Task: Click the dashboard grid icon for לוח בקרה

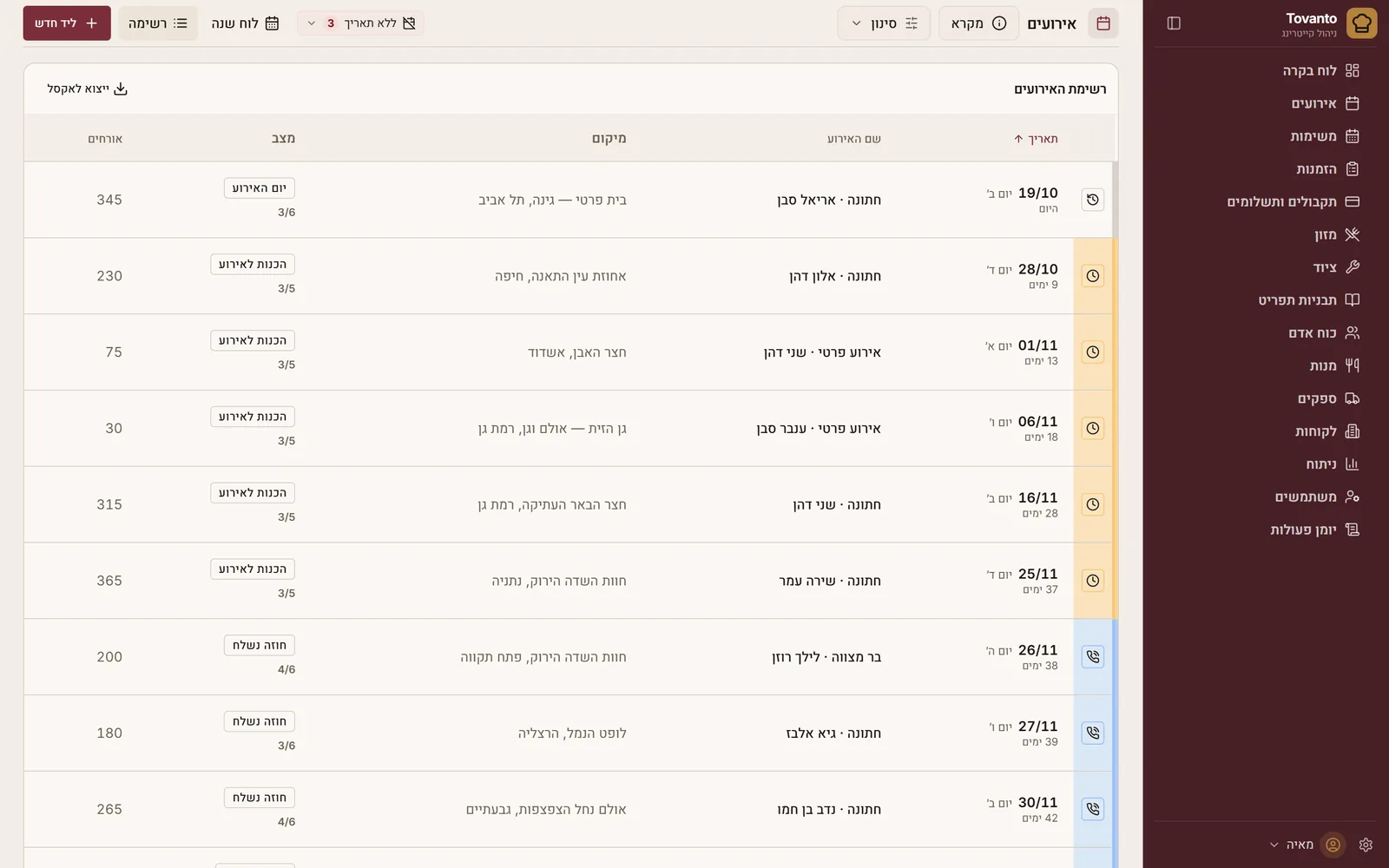Action: (1352, 70)
